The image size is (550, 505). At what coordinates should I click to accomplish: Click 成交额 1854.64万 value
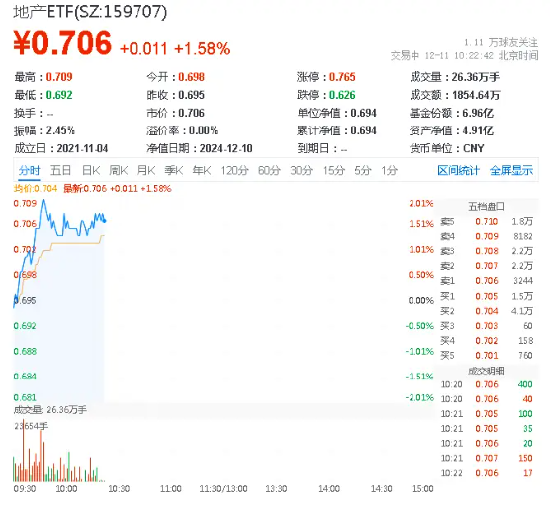click(476, 95)
